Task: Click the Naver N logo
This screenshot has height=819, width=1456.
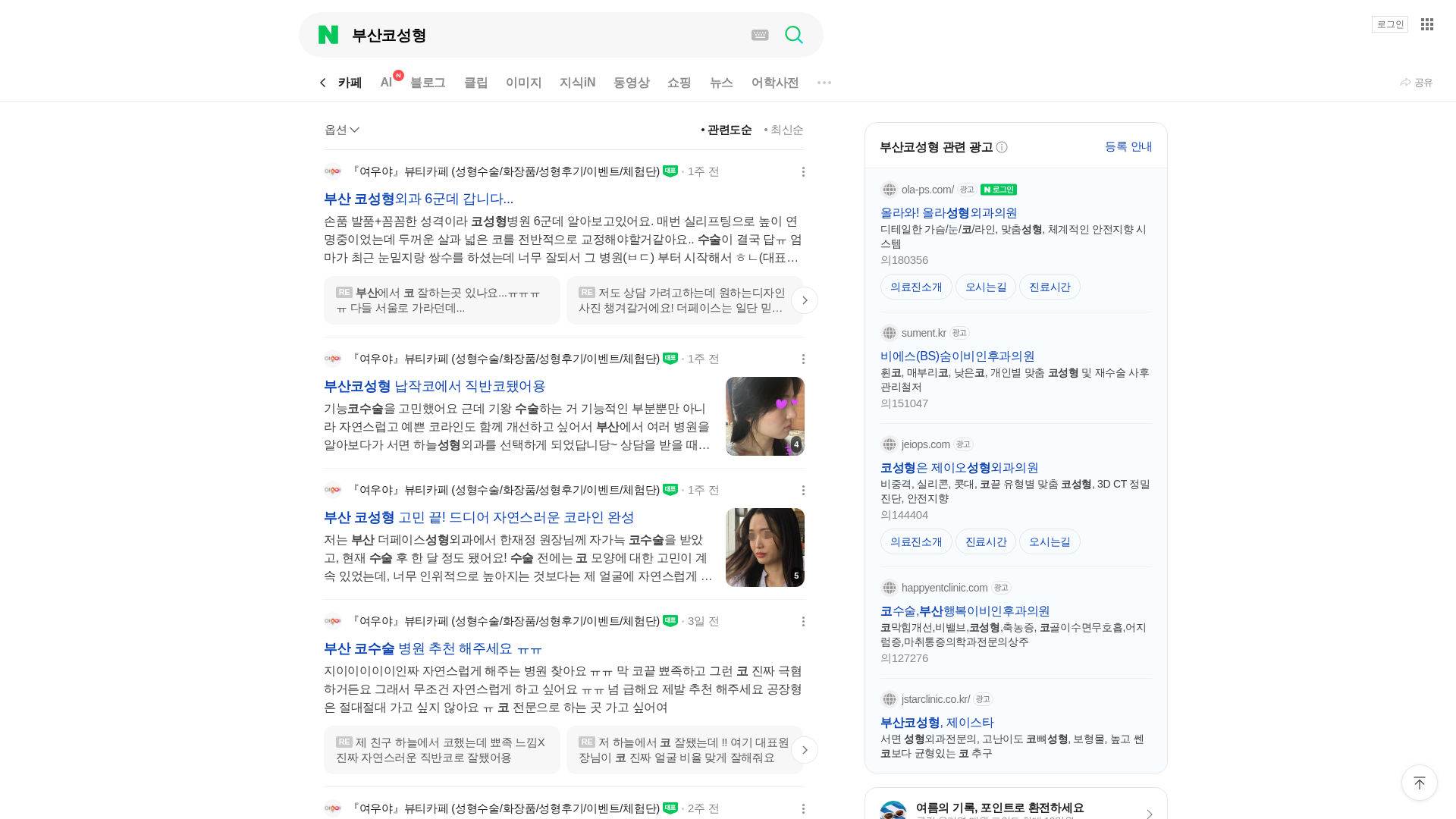Action: [x=328, y=35]
